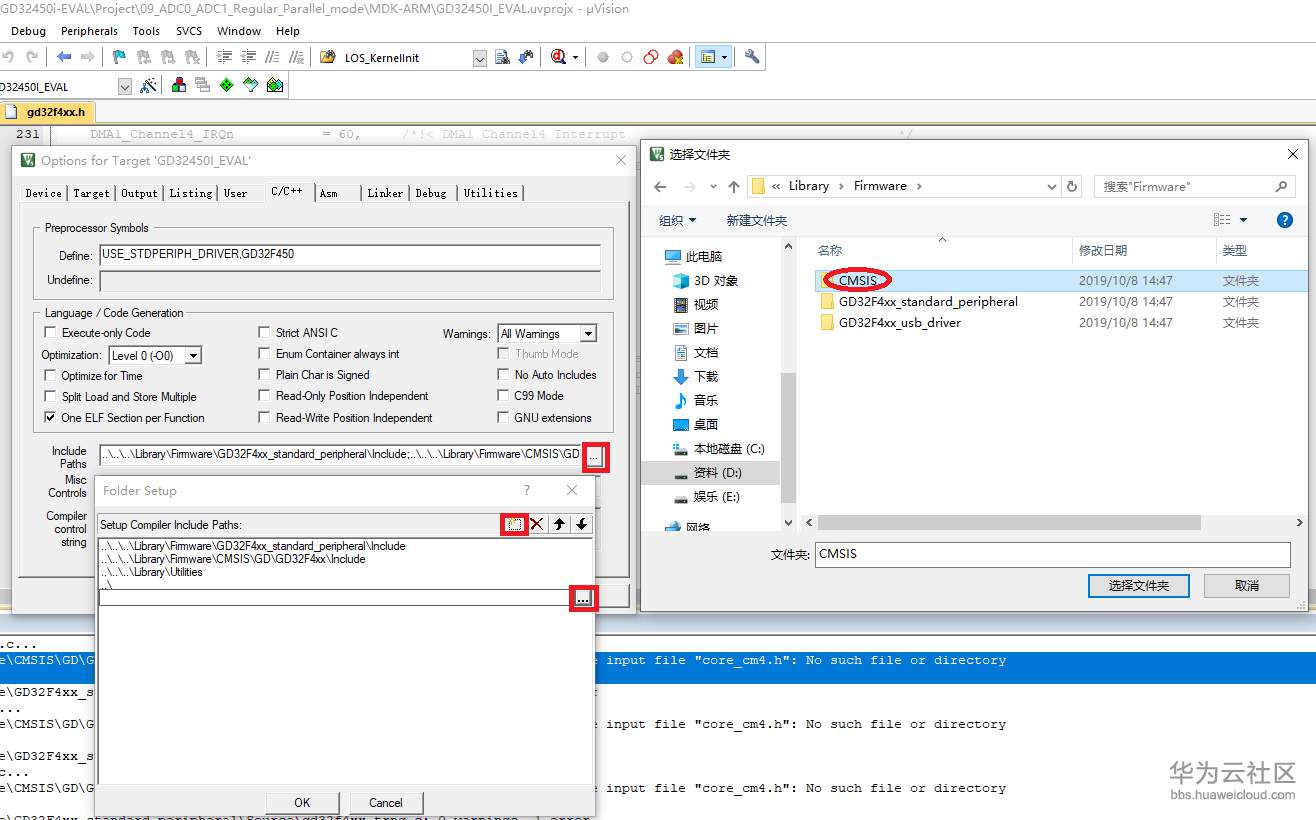Click the Include Paths browse button
1316x820 pixels.
[x=595, y=457]
